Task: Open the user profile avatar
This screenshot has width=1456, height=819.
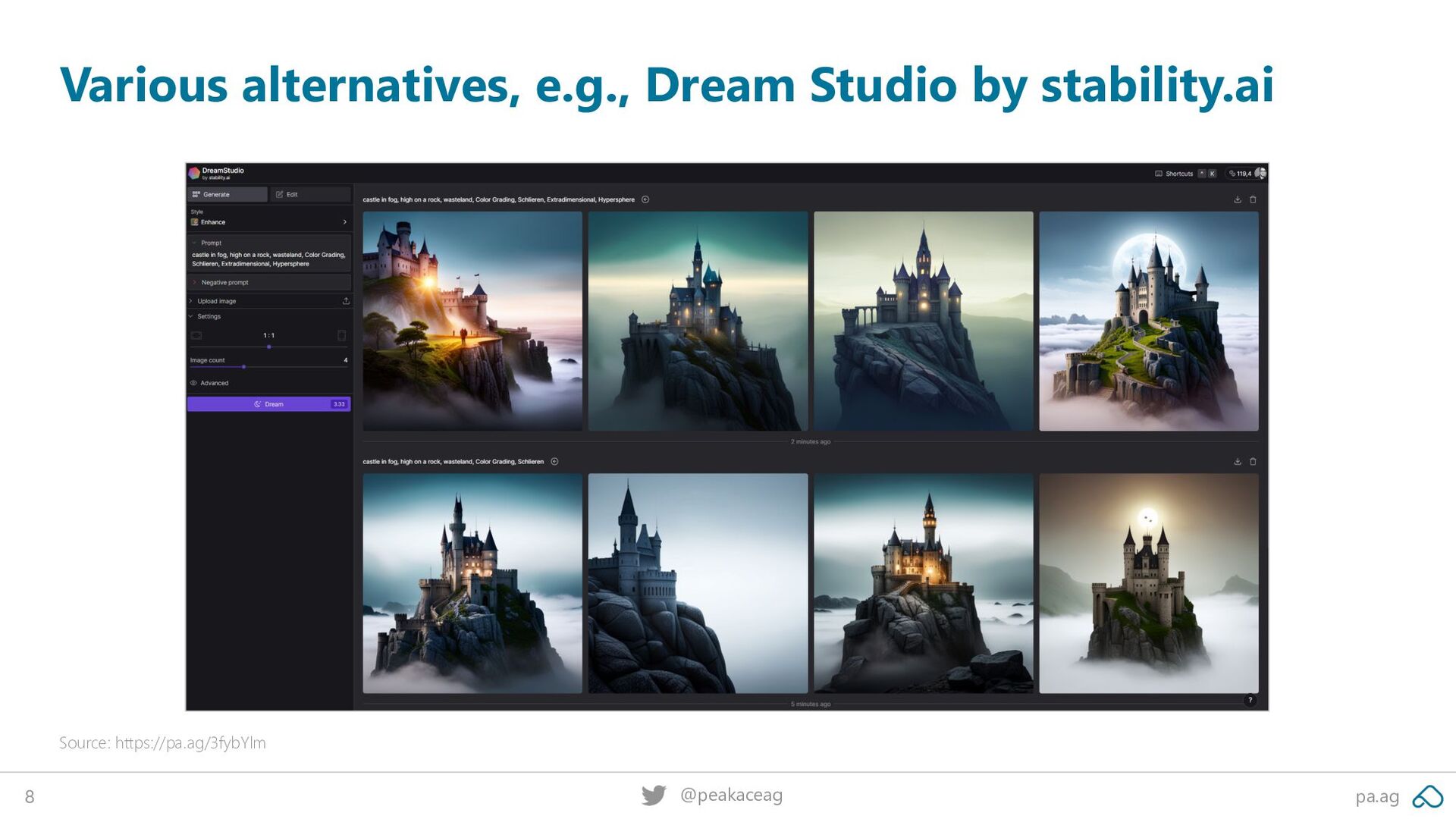Action: coord(1260,173)
